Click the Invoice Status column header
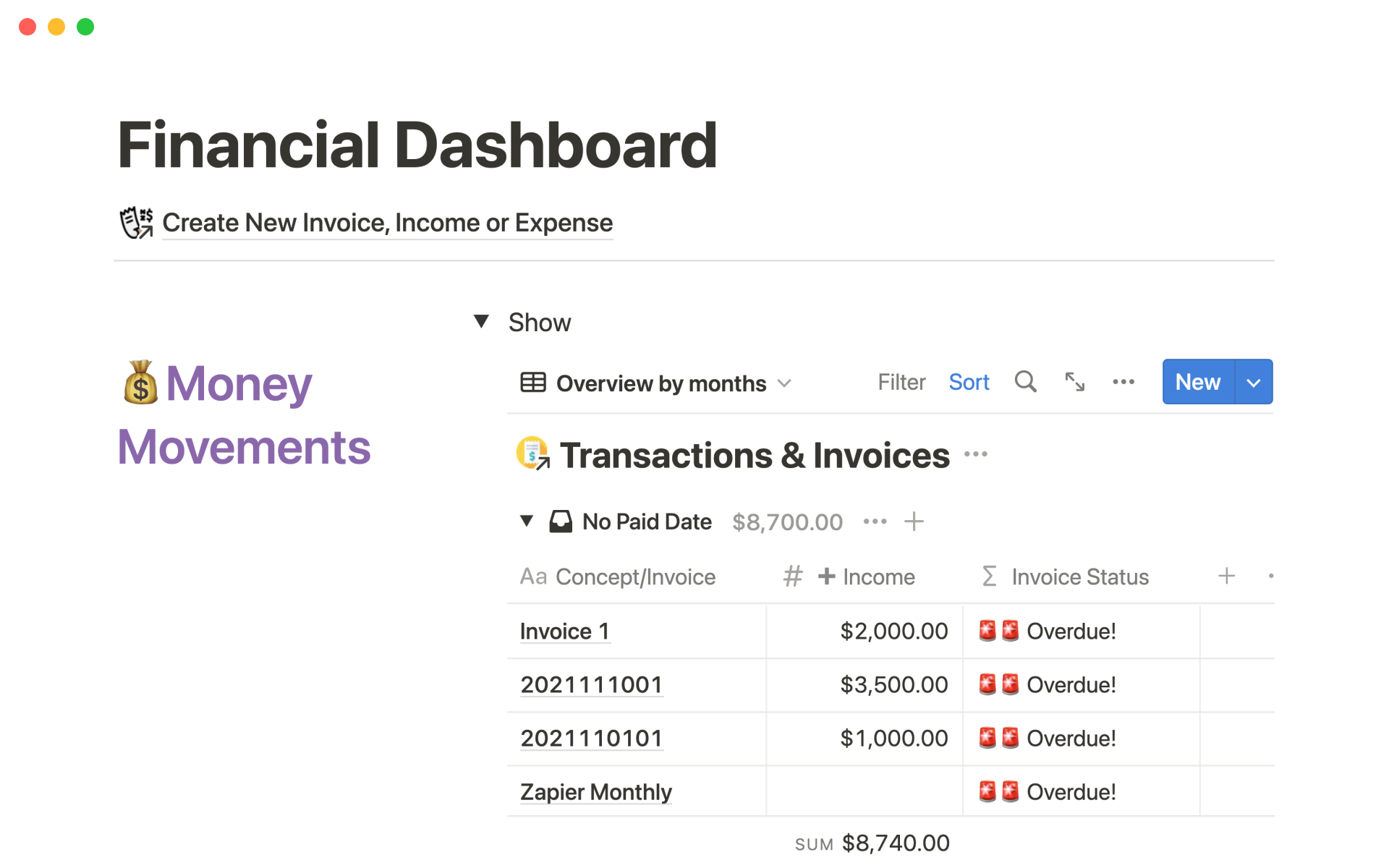The image size is (1389, 868). 1079,577
